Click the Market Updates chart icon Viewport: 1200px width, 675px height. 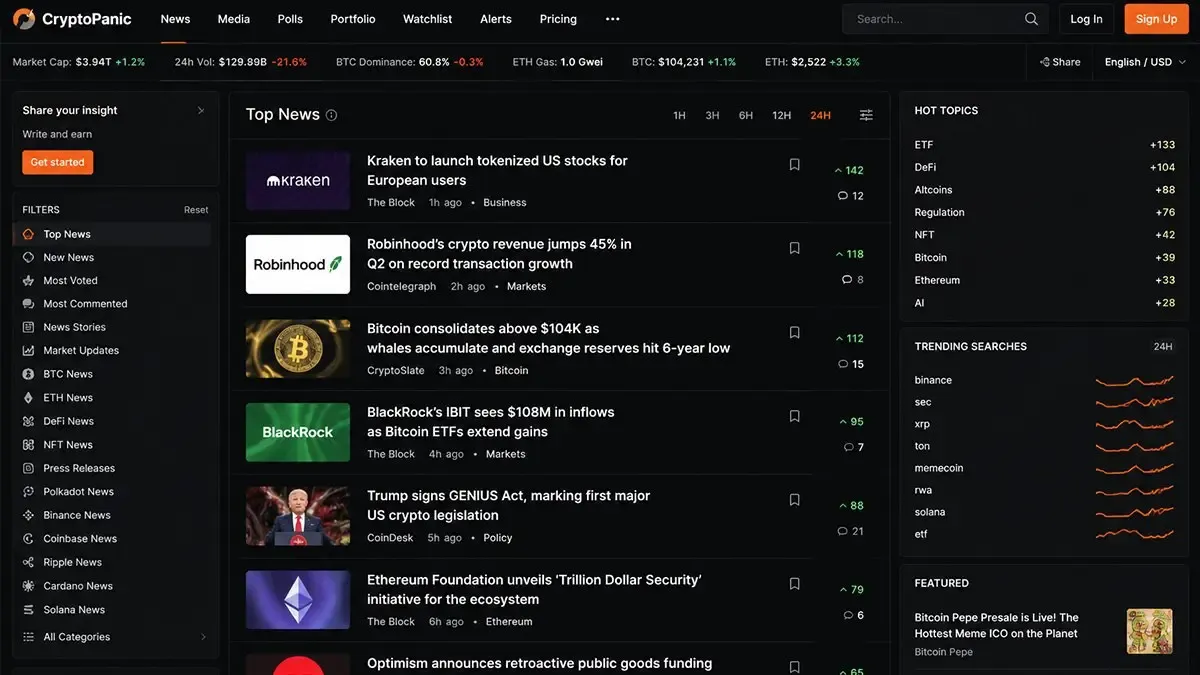pyautogui.click(x=29, y=351)
